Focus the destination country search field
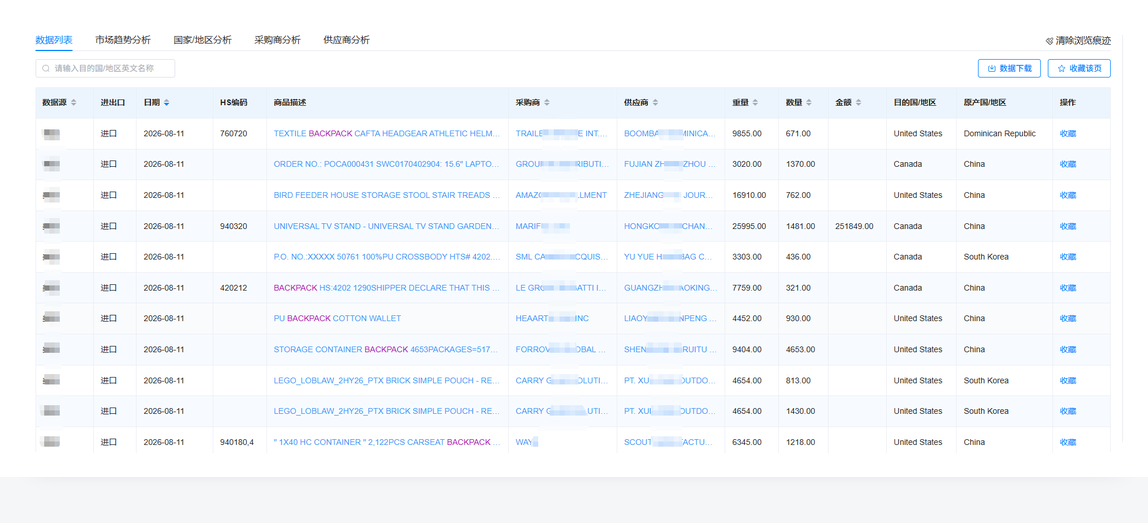Viewport: 1148px width, 523px height. coord(105,68)
